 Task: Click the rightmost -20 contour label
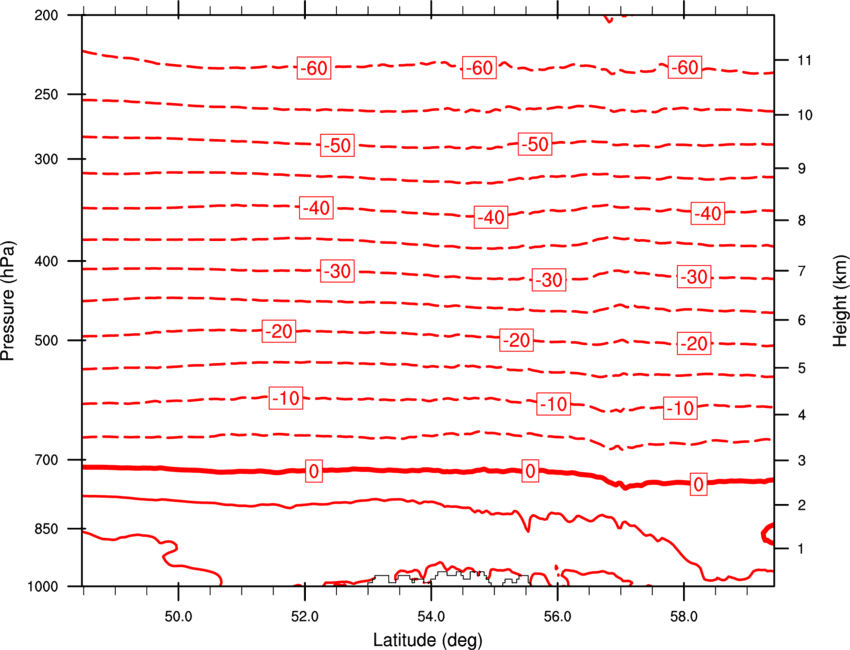click(x=694, y=343)
